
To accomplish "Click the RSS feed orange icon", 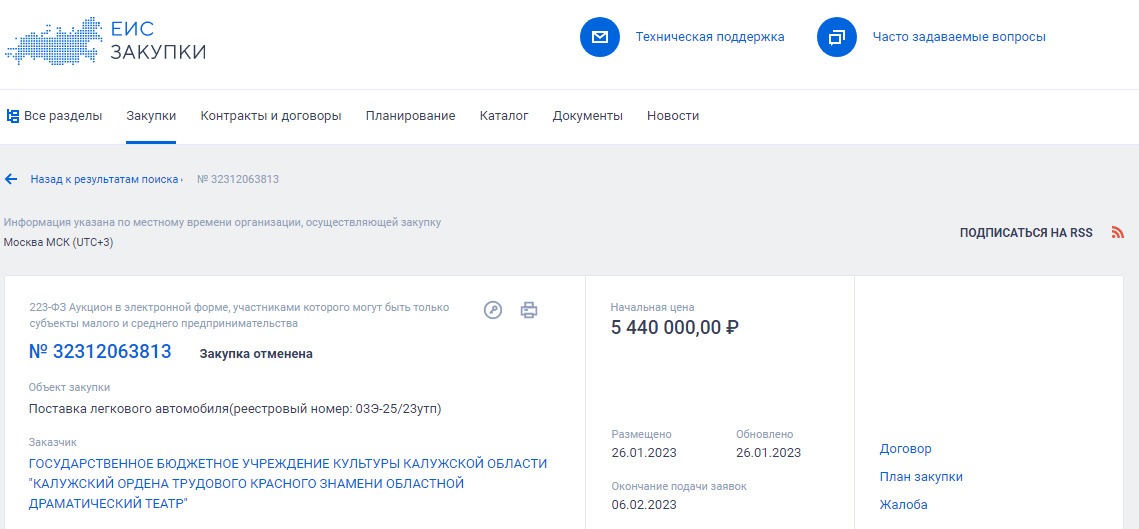I will (x=1118, y=233).
